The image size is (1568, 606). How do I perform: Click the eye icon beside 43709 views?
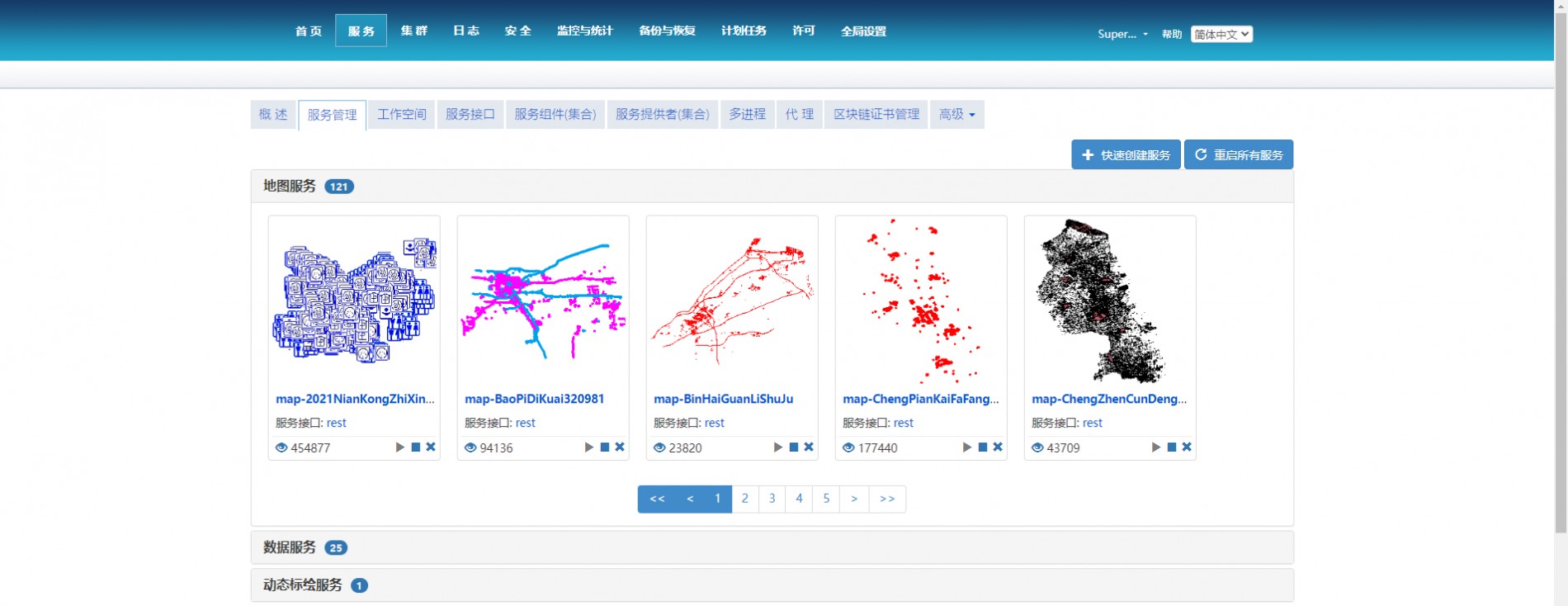click(1037, 447)
